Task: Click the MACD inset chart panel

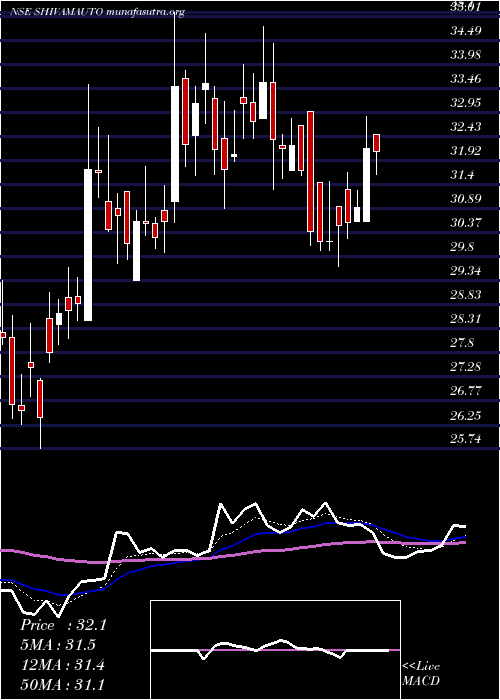Action: click(x=275, y=650)
